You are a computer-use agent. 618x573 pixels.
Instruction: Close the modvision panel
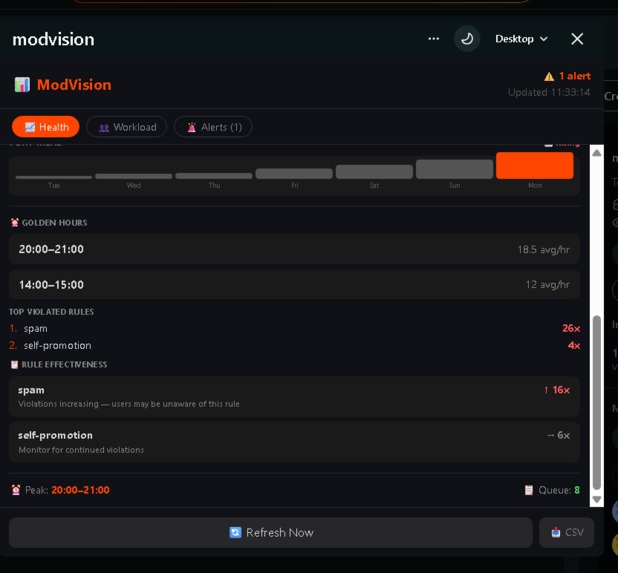pyautogui.click(x=577, y=39)
